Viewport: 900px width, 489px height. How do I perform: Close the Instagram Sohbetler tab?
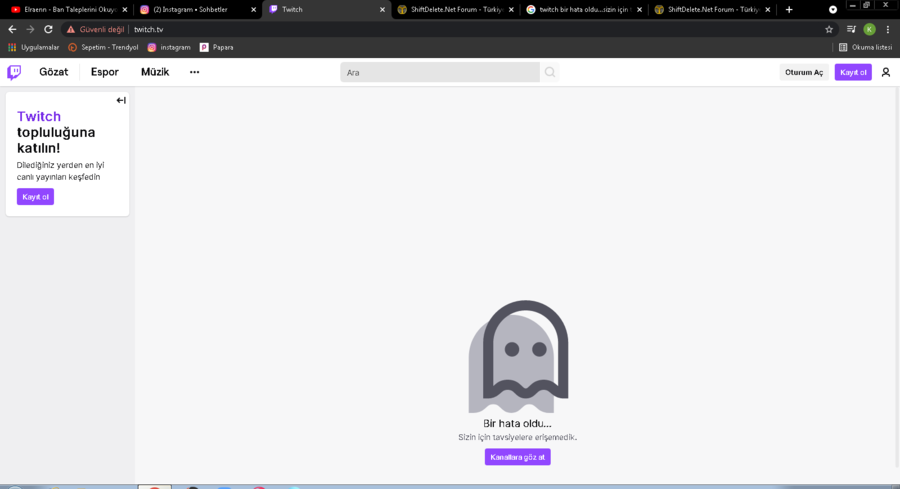[254, 10]
